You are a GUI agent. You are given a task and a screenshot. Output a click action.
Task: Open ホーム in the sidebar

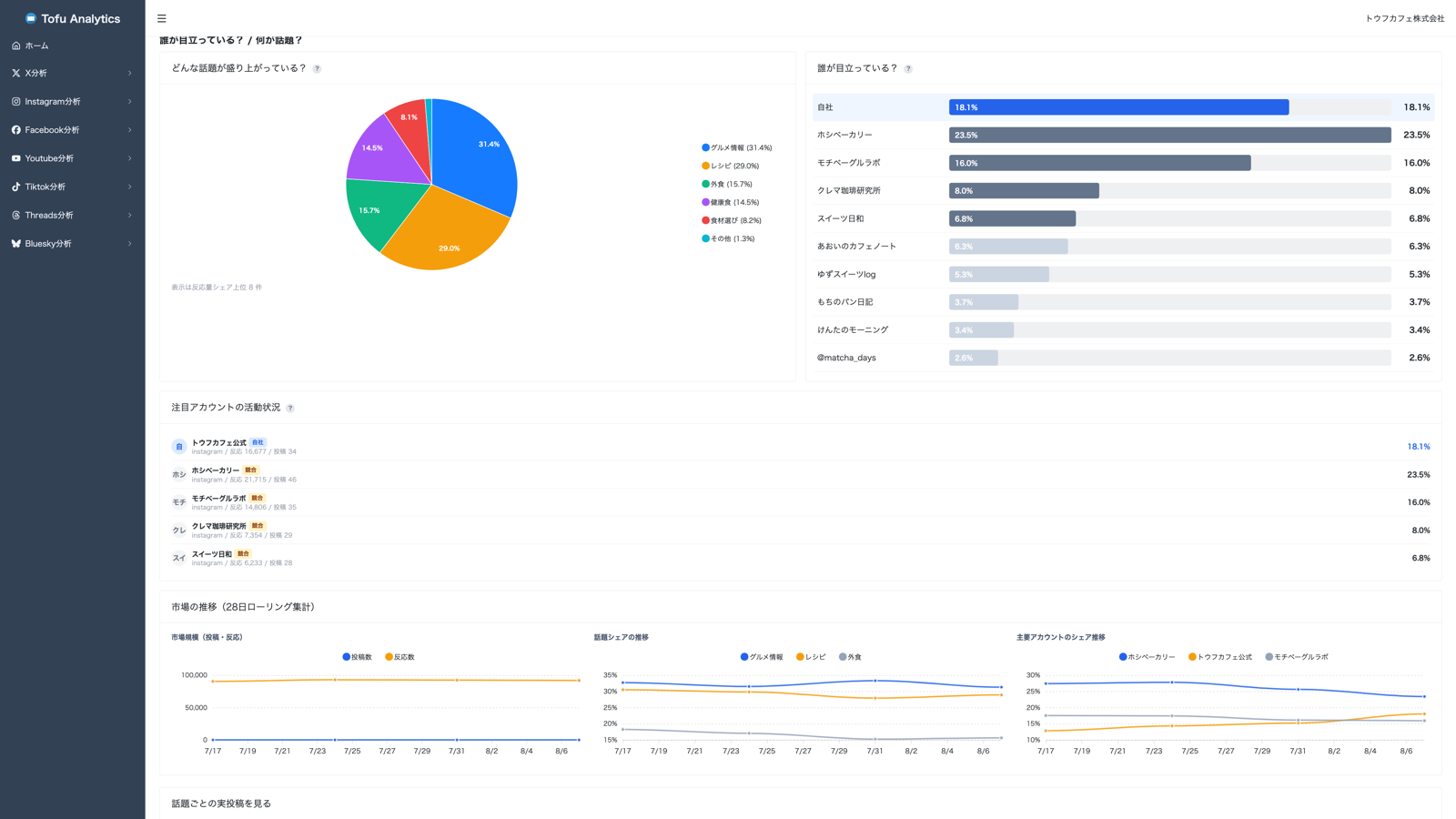(73, 45)
